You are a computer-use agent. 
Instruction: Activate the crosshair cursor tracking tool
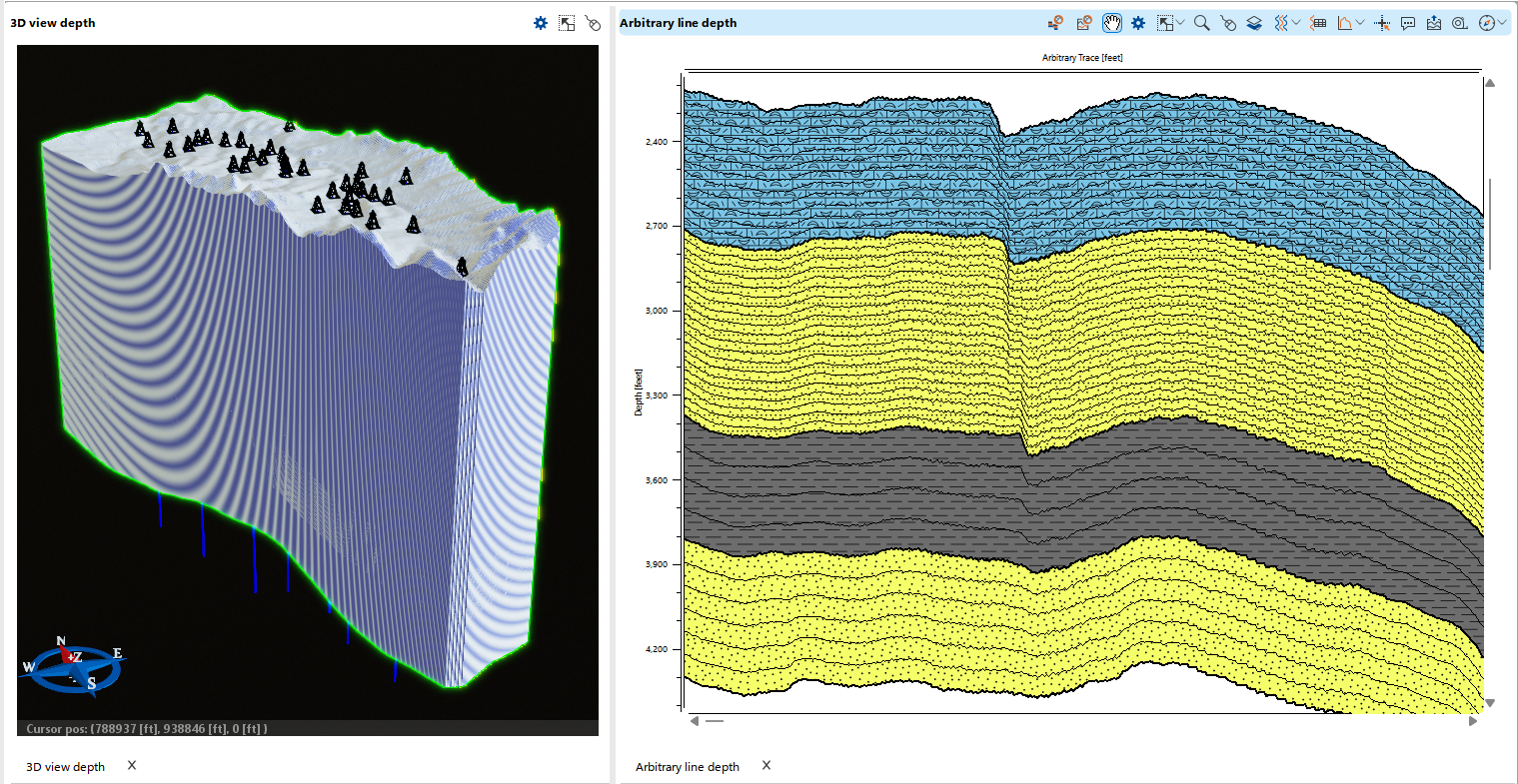(x=1384, y=22)
